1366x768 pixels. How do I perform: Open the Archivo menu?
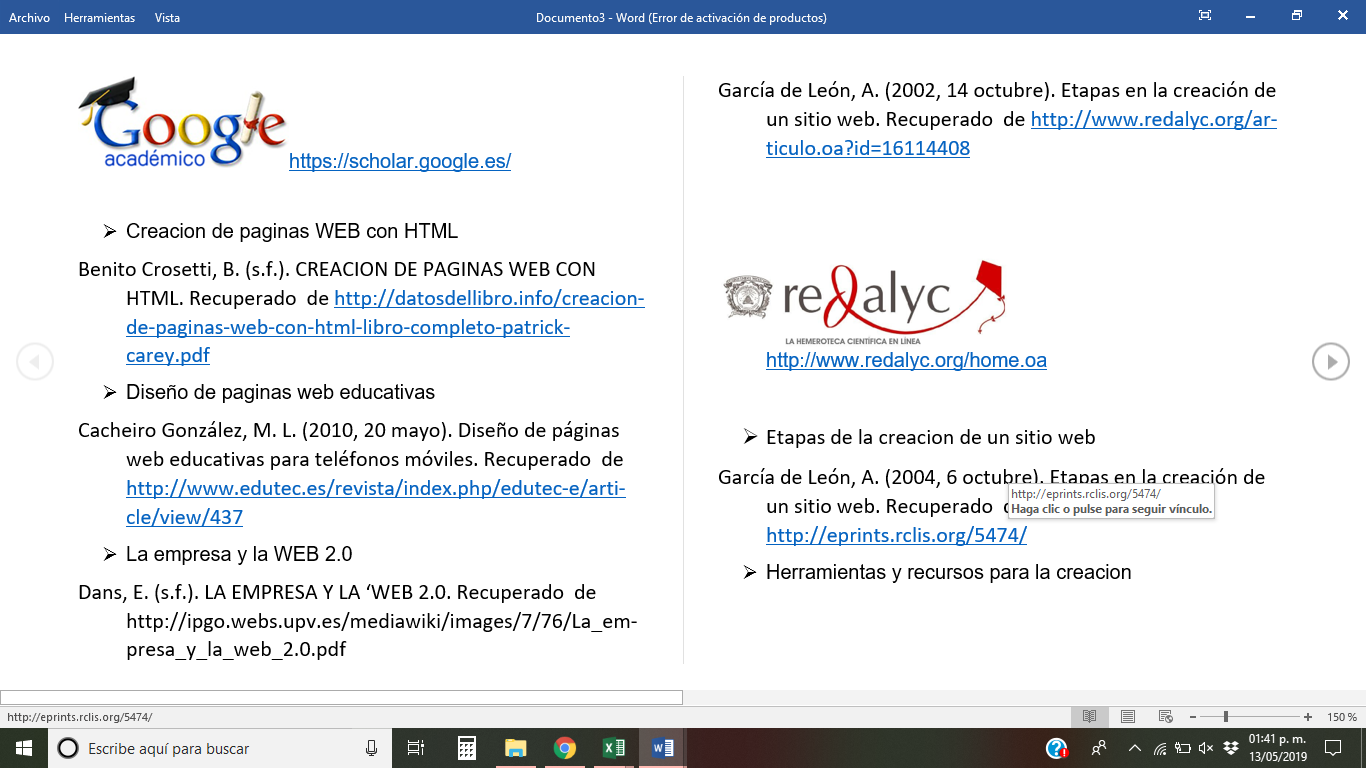pos(29,18)
